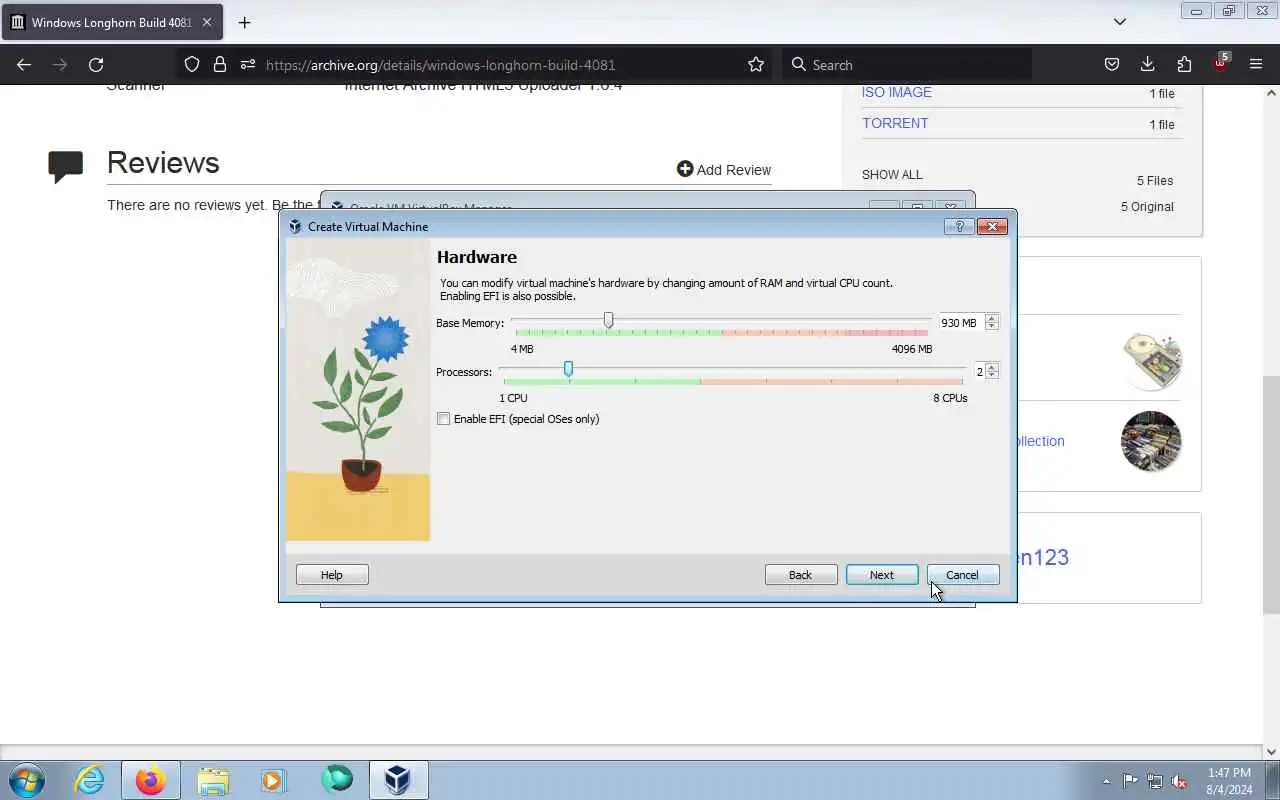This screenshot has width=1280, height=800.
Task: Launch Internet Explorer from taskbar
Action: [x=90, y=780]
